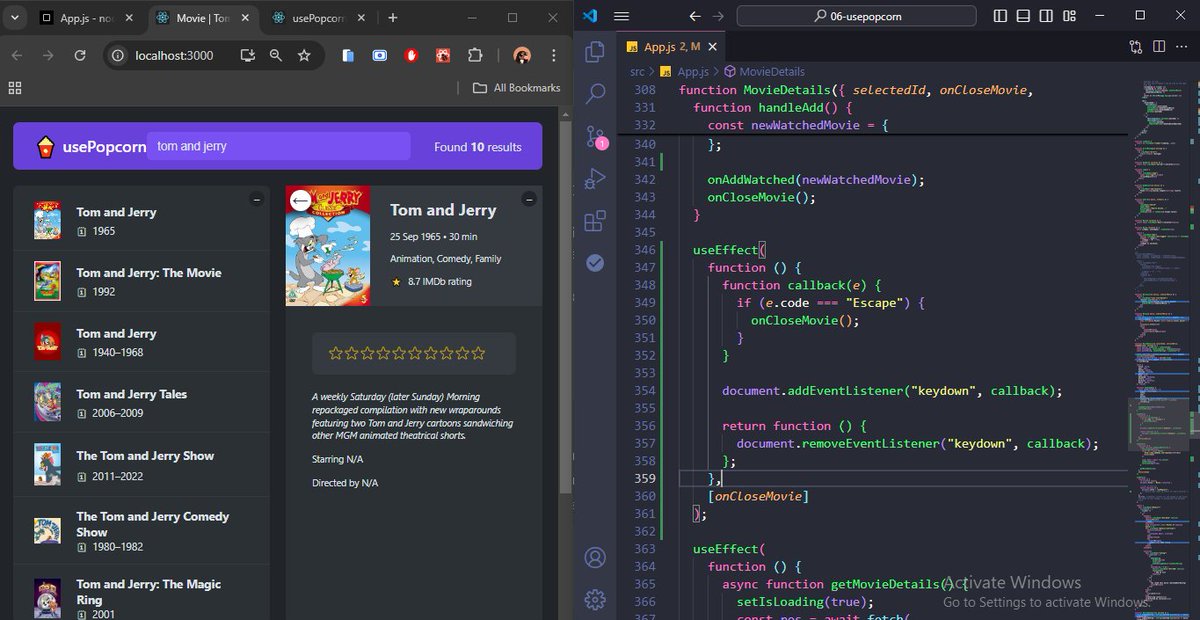Screen dimensions: 1200x620
Task: Close the Movie | Tom browser tab
Action: (x=247, y=18)
